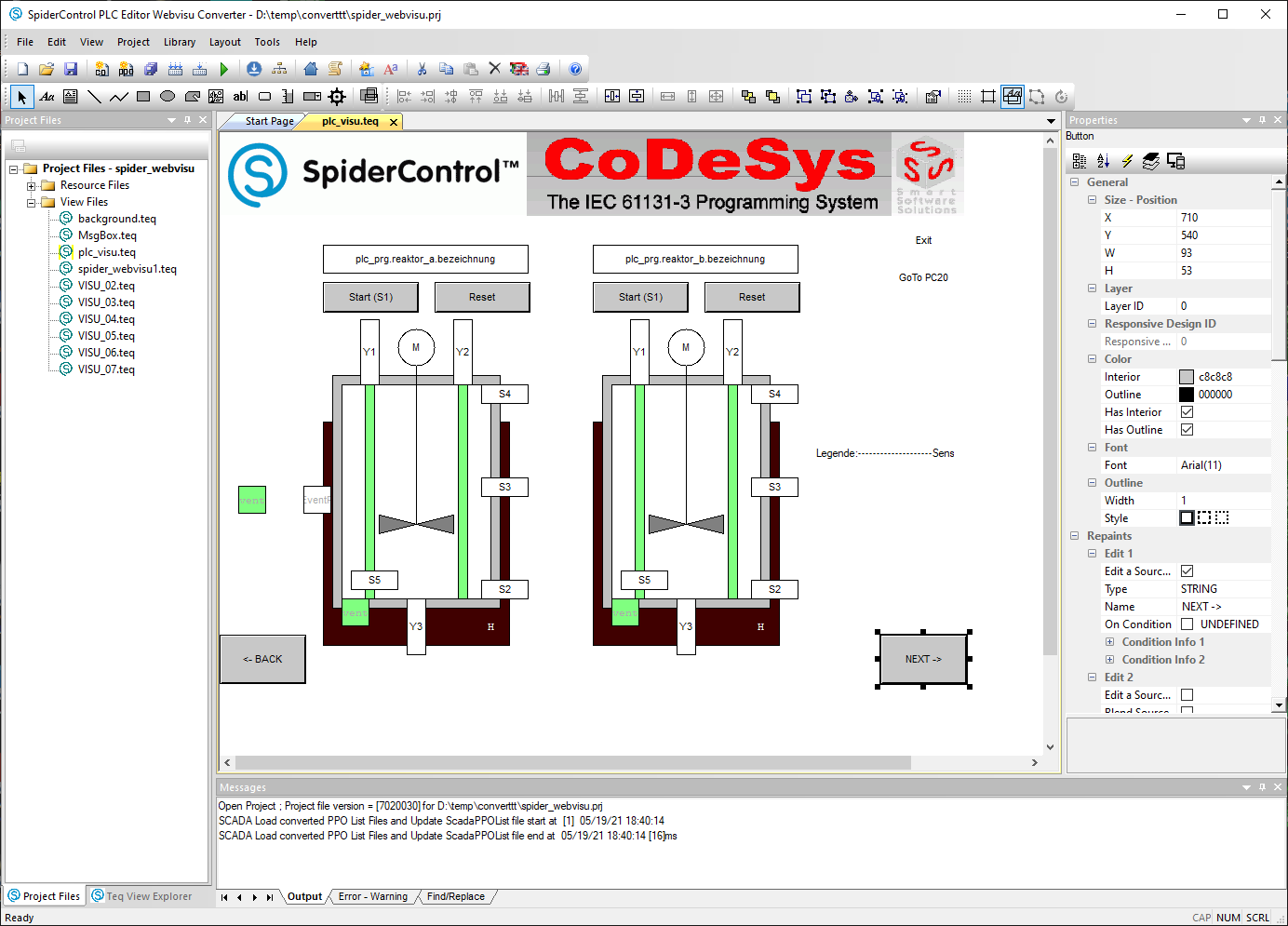Sort properties alphabetically in Properties panel
The height and width of the screenshot is (926, 1288).
click(1102, 160)
